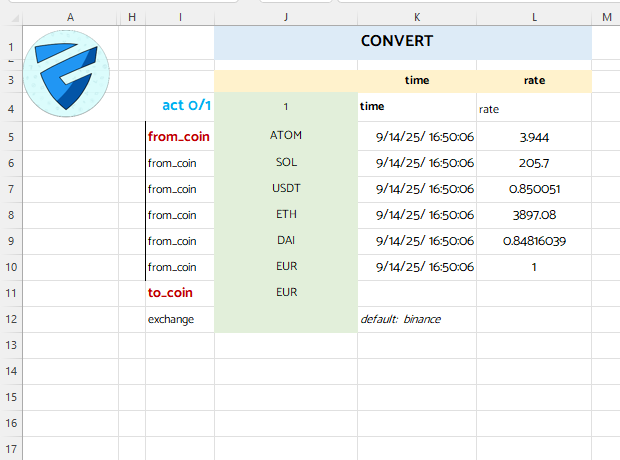Click the column L header
620x460 pixels.
pyautogui.click(x=534, y=16)
